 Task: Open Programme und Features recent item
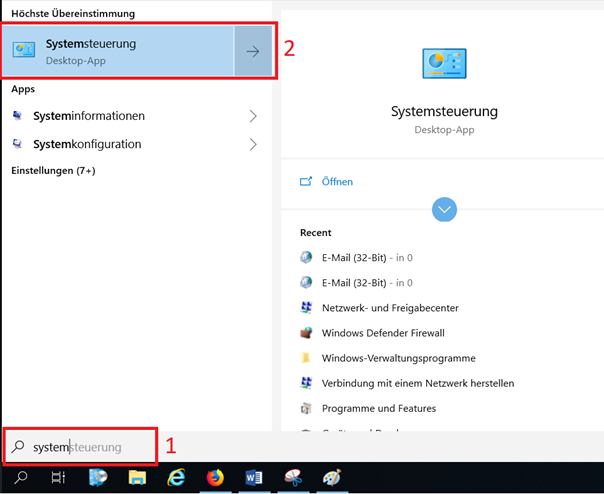point(378,408)
